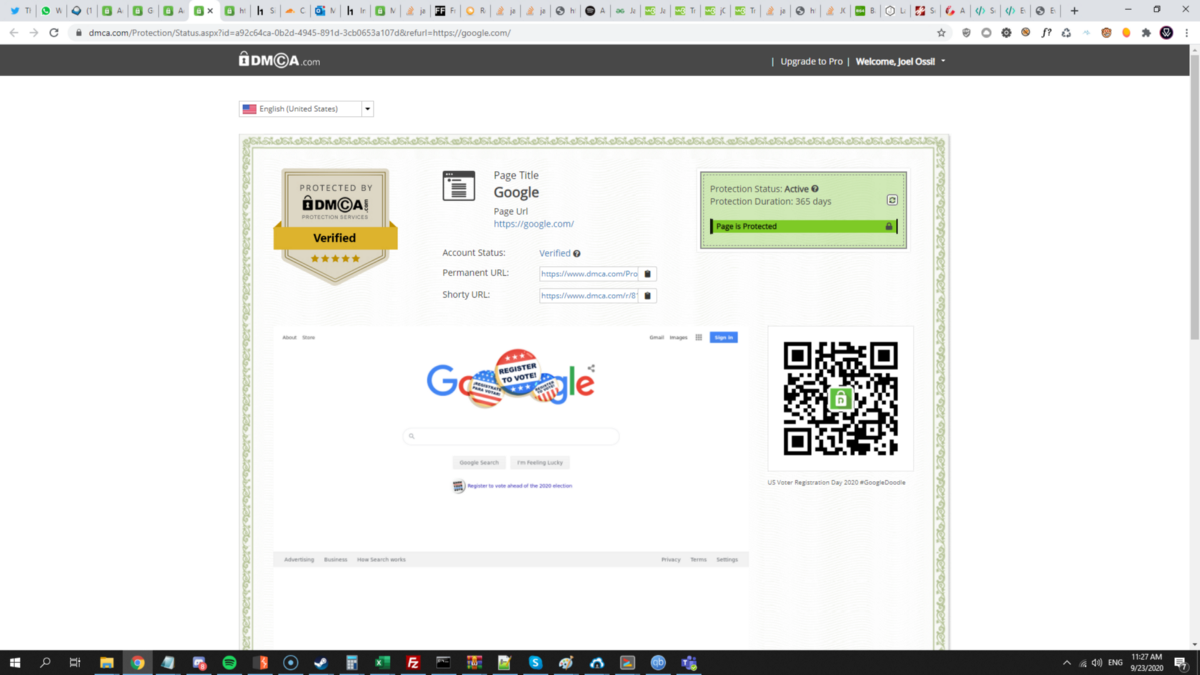Open Microsoft Teams from the taskbar
The image size is (1200, 675).
pos(689,662)
